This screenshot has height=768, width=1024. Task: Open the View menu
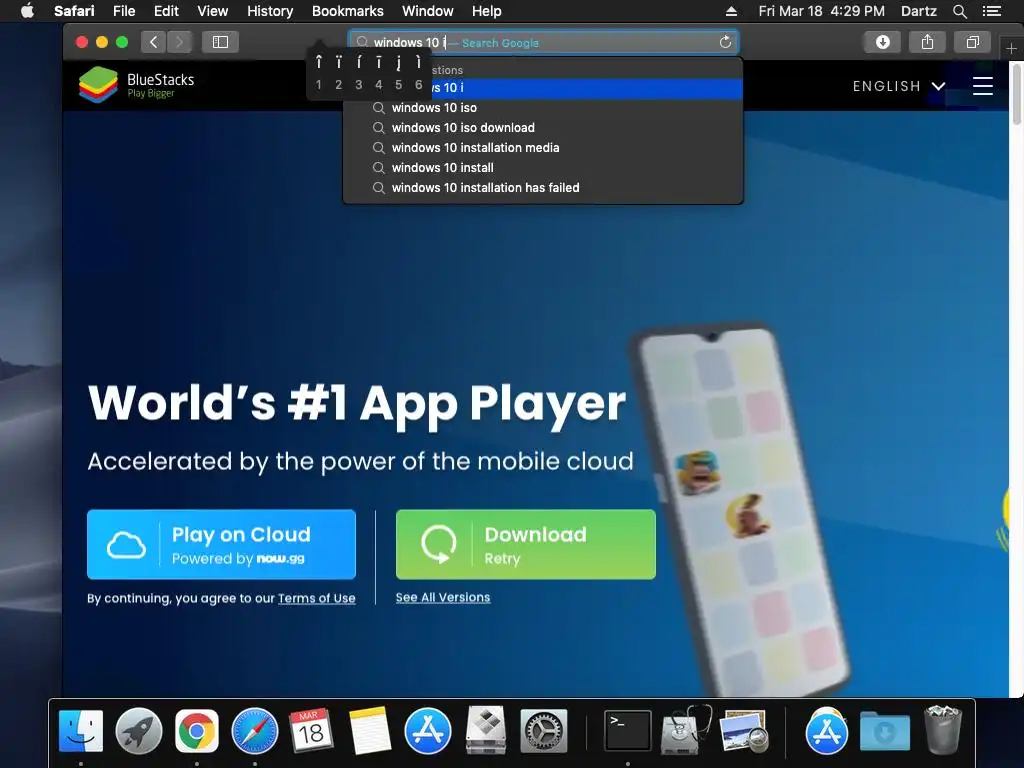pos(213,11)
